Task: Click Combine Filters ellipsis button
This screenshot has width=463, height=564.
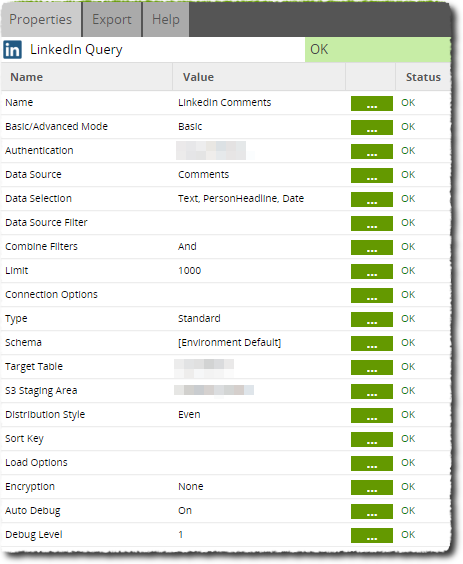Action: click(372, 247)
